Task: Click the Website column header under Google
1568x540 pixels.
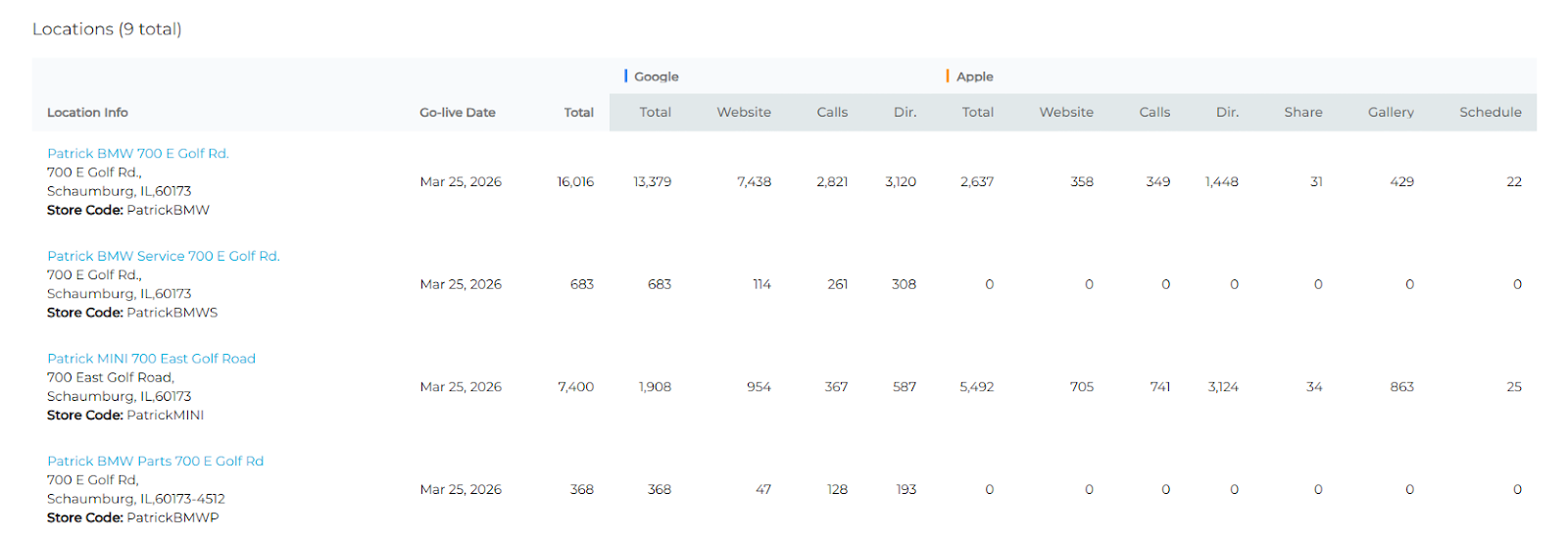Action: coord(743,113)
